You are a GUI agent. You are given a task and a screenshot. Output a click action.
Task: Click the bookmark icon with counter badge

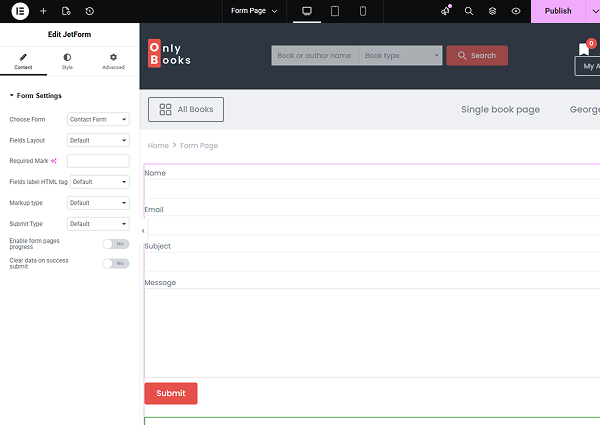click(x=586, y=48)
